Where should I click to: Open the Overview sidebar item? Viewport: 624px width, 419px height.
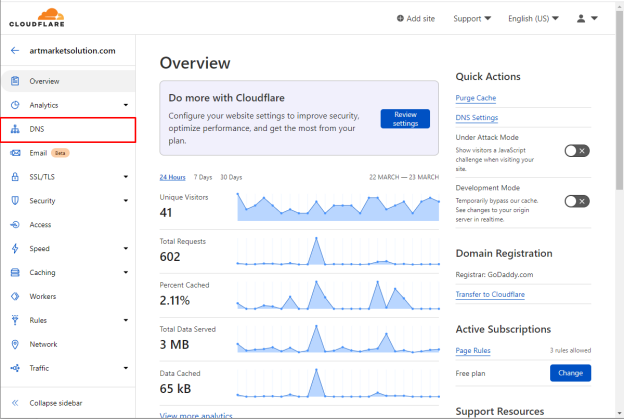point(68,81)
